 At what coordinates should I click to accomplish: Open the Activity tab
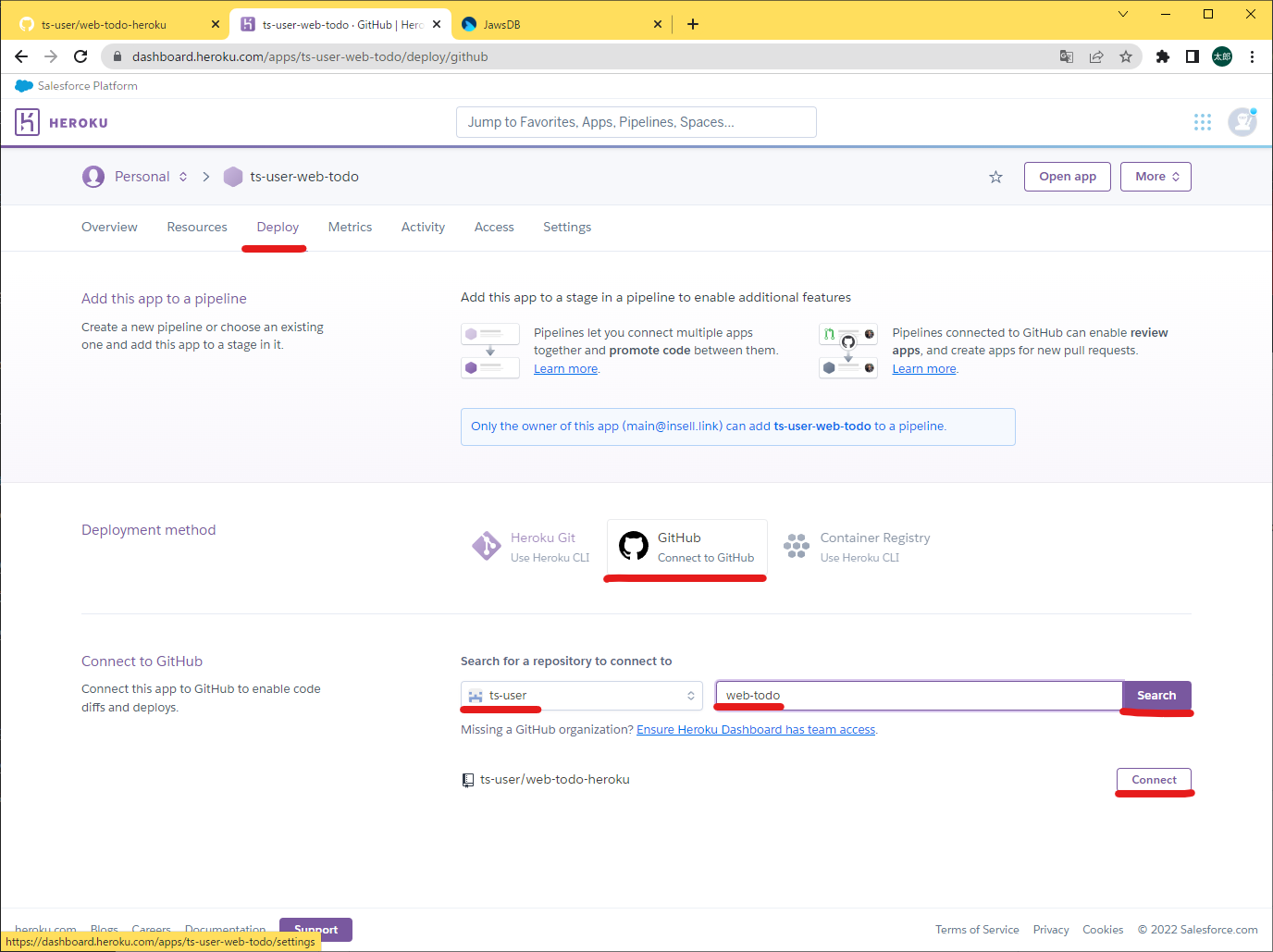click(423, 227)
